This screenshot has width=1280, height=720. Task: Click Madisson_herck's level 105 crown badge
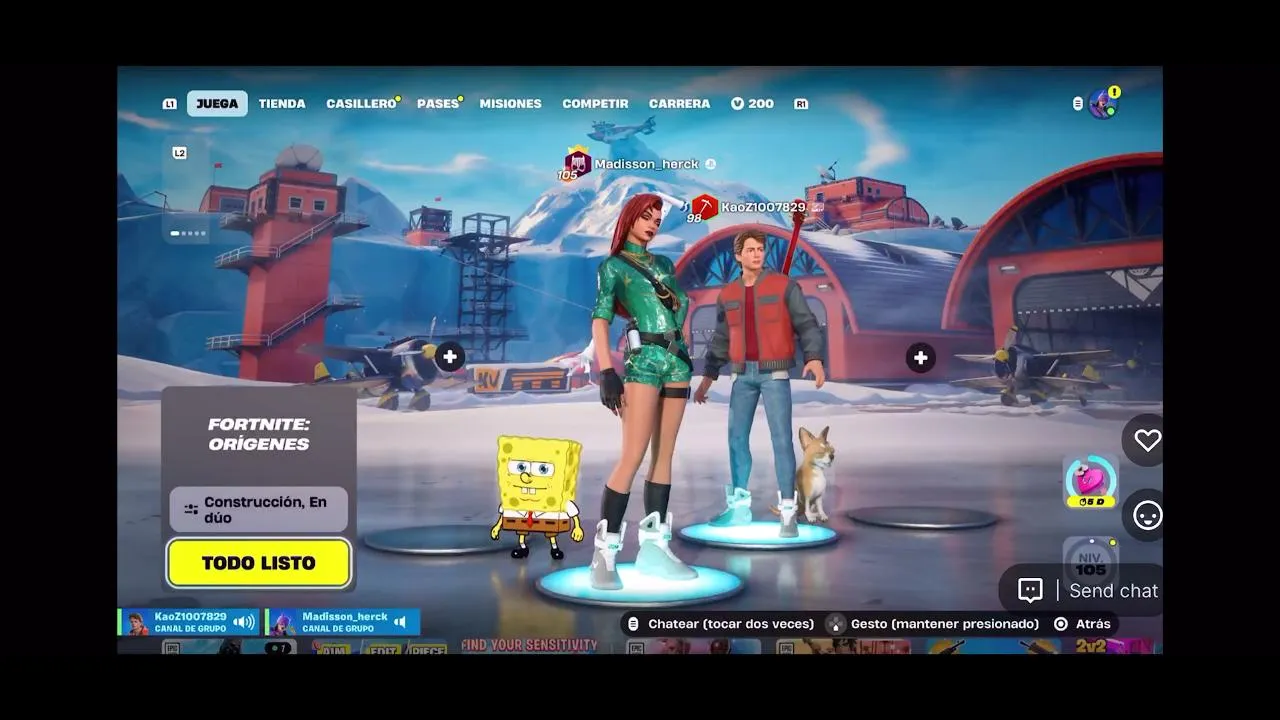coord(577,164)
